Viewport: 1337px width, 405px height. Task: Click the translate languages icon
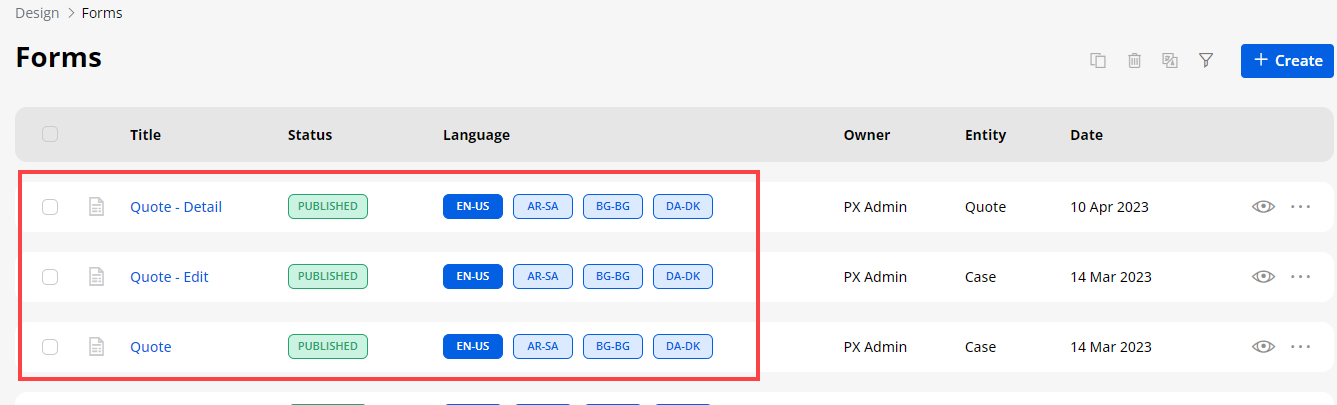(x=1170, y=61)
